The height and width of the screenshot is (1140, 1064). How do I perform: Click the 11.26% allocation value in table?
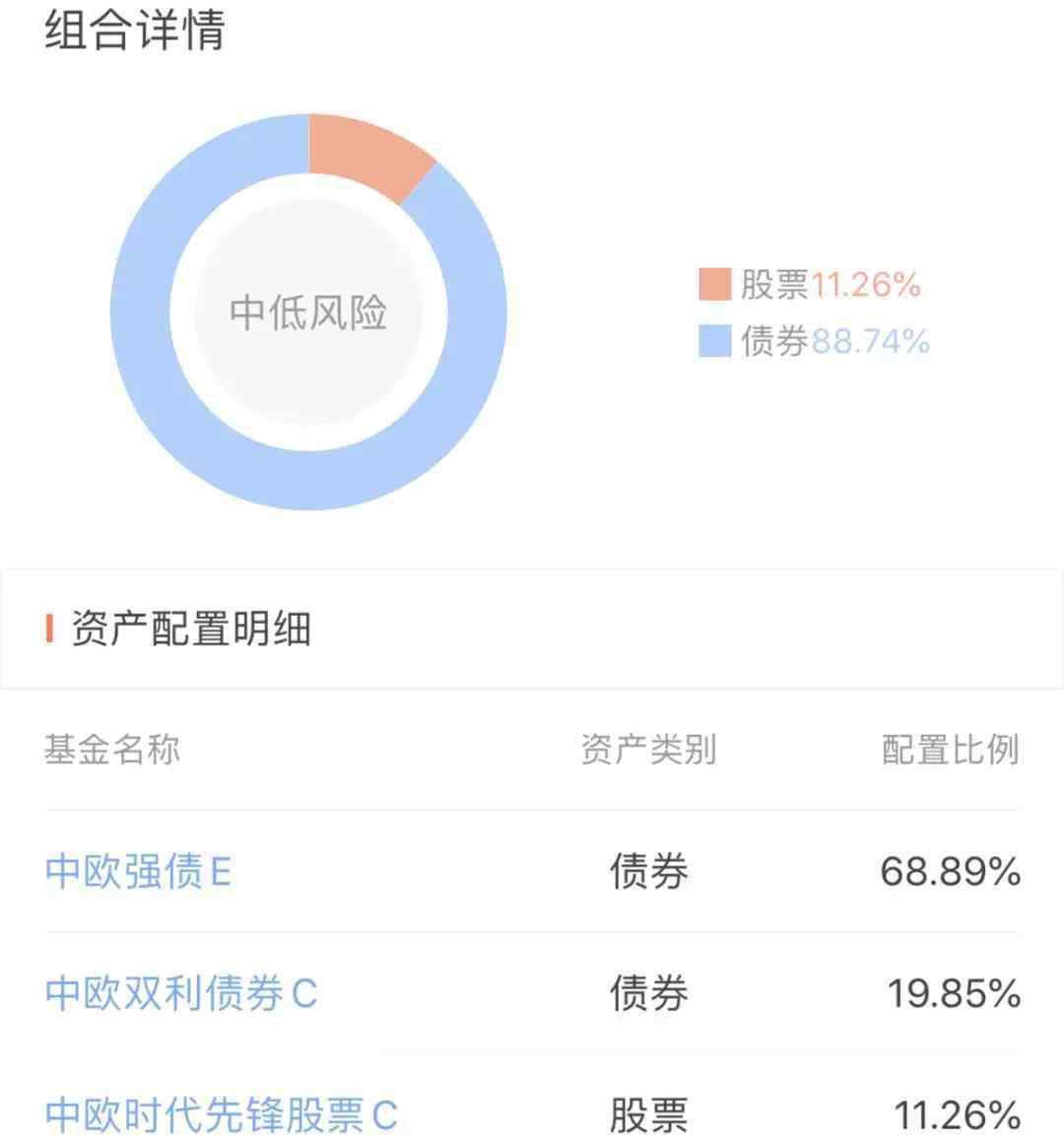958,1114
